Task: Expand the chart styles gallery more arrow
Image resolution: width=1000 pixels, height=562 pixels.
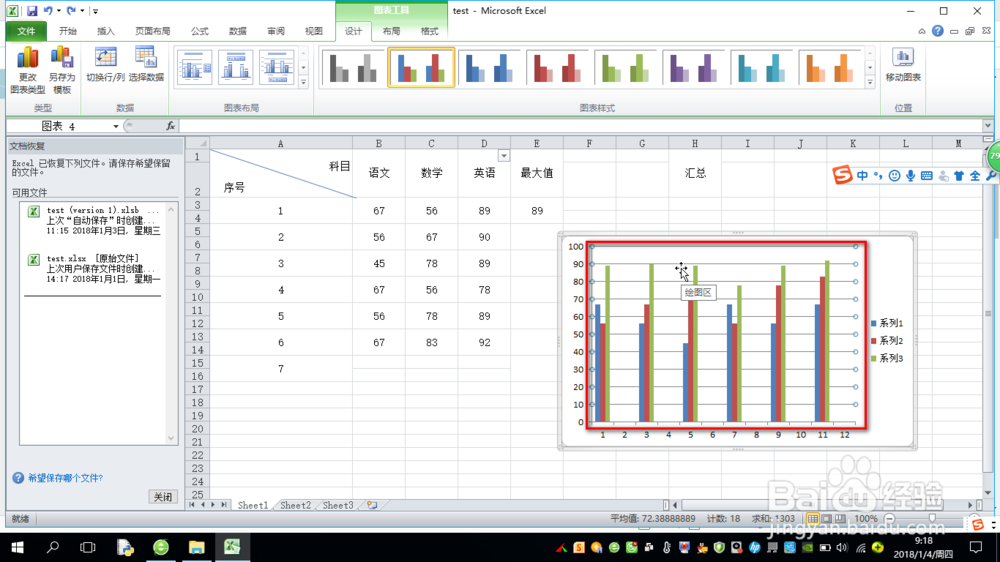Action: 870,82
